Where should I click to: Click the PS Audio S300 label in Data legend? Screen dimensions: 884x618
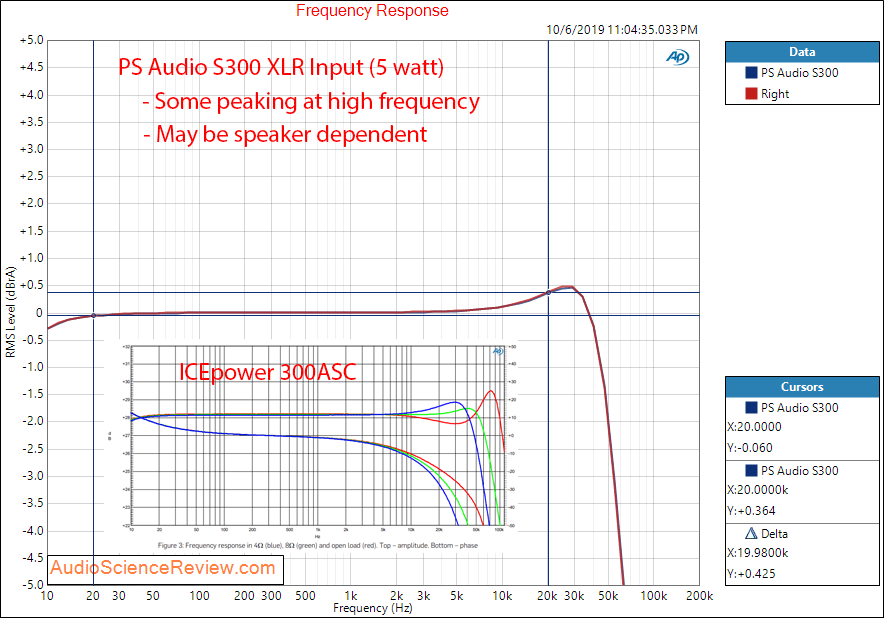tap(799, 73)
